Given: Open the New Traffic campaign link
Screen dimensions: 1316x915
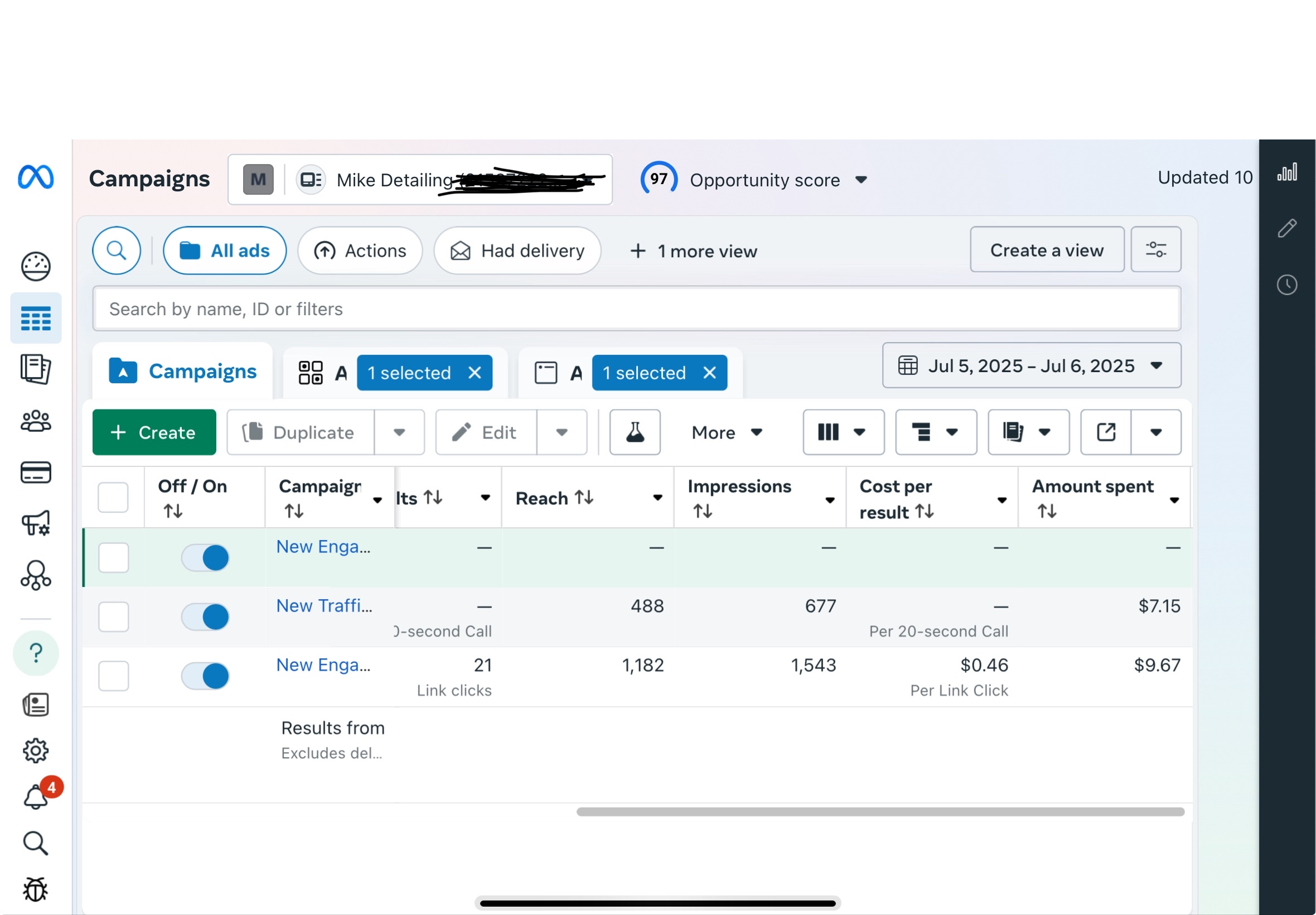Looking at the screenshot, I should coord(323,605).
